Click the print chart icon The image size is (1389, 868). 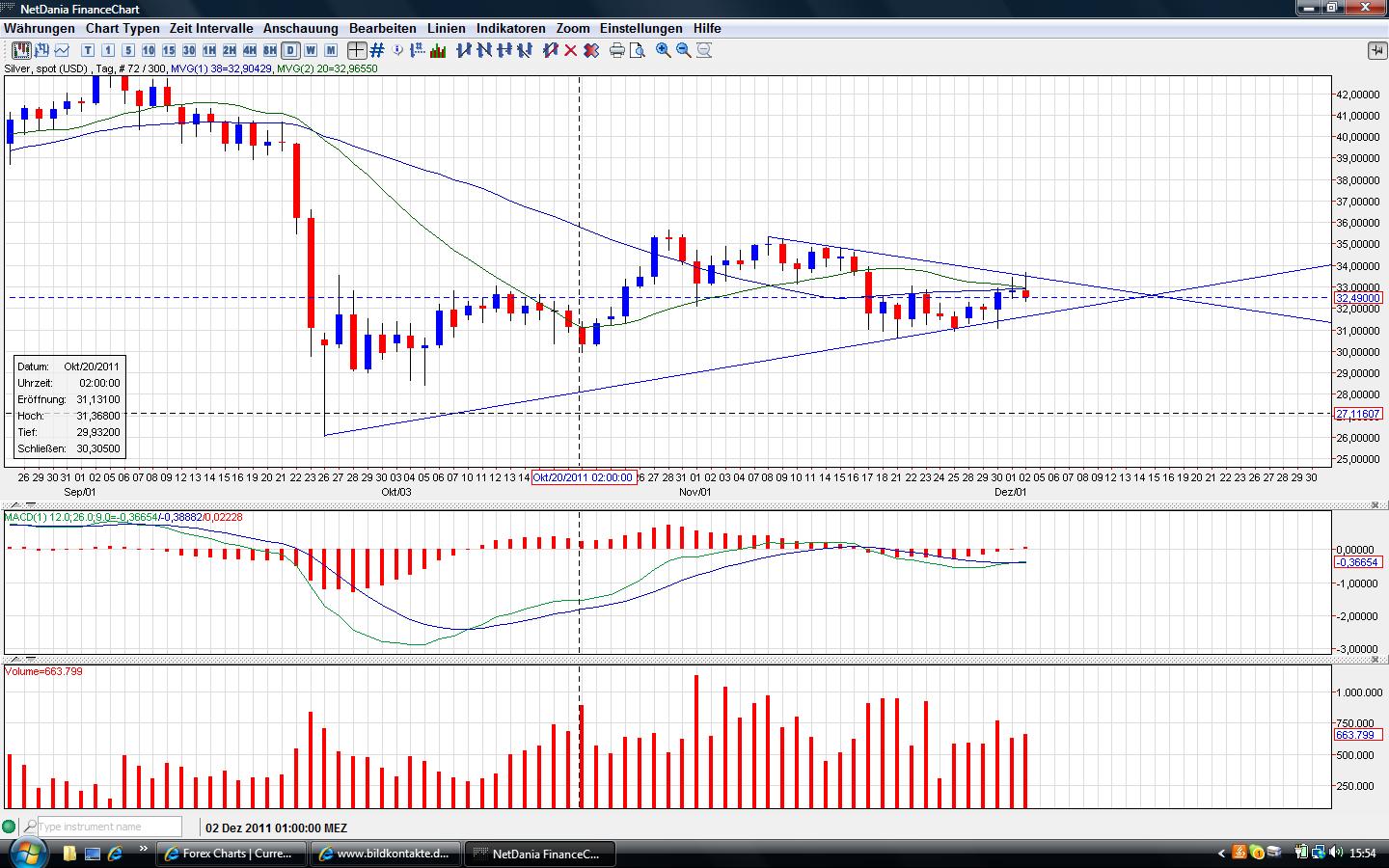(617, 50)
